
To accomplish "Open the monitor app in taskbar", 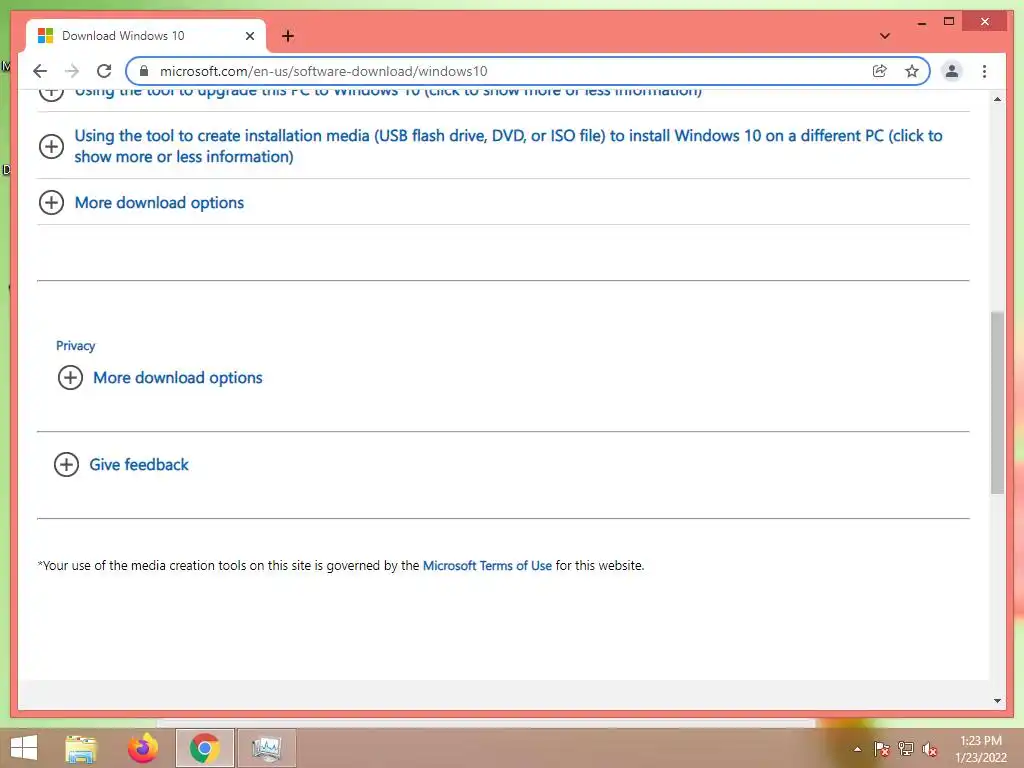I will 266,748.
